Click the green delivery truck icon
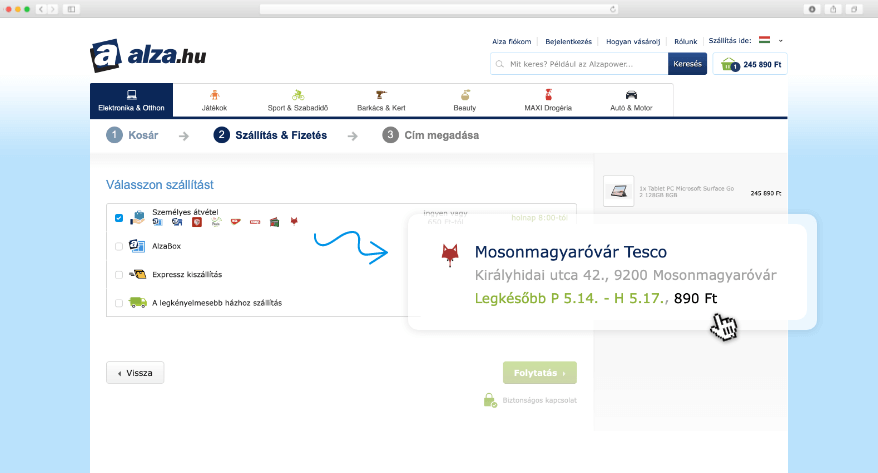This screenshot has width=878, height=473. (138, 302)
